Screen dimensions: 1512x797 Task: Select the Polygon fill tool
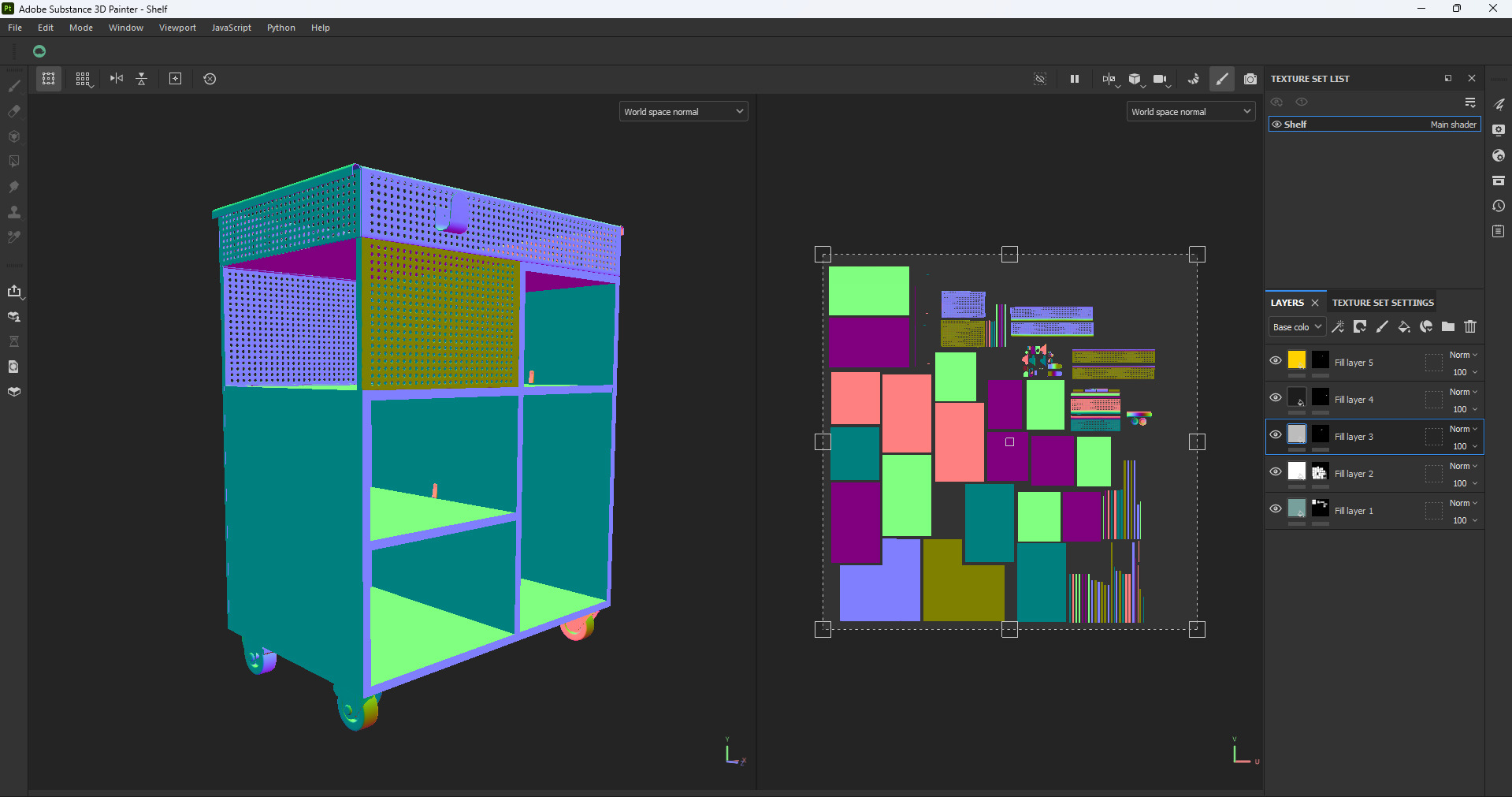click(14, 162)
